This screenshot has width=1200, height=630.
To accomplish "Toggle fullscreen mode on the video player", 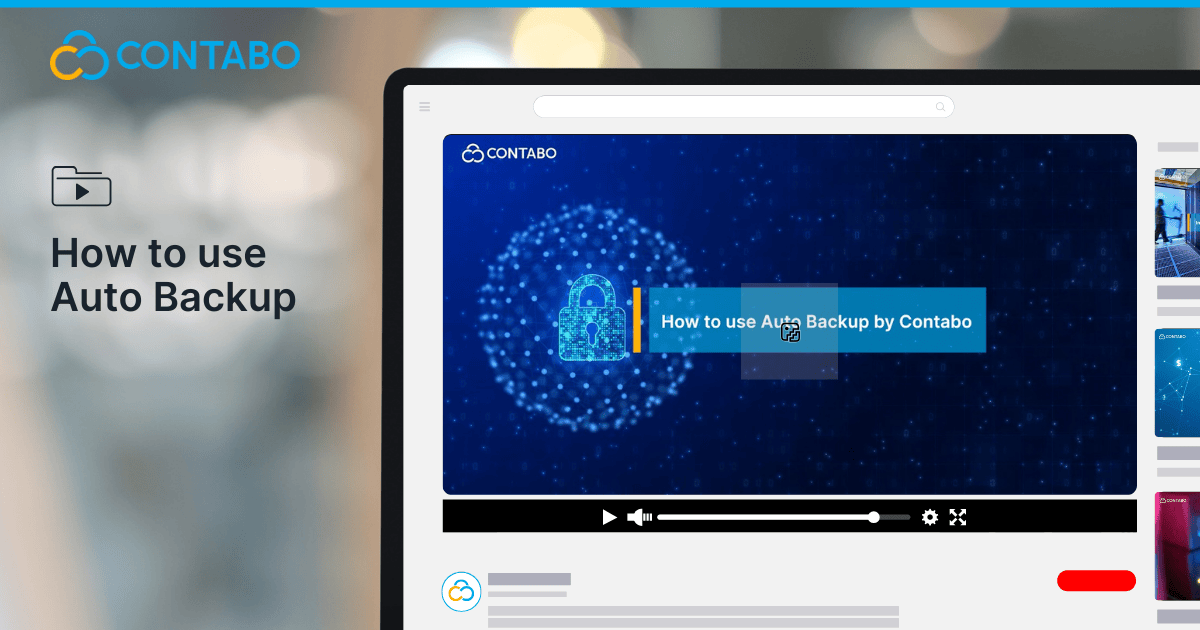I will (x=958, y=517).
